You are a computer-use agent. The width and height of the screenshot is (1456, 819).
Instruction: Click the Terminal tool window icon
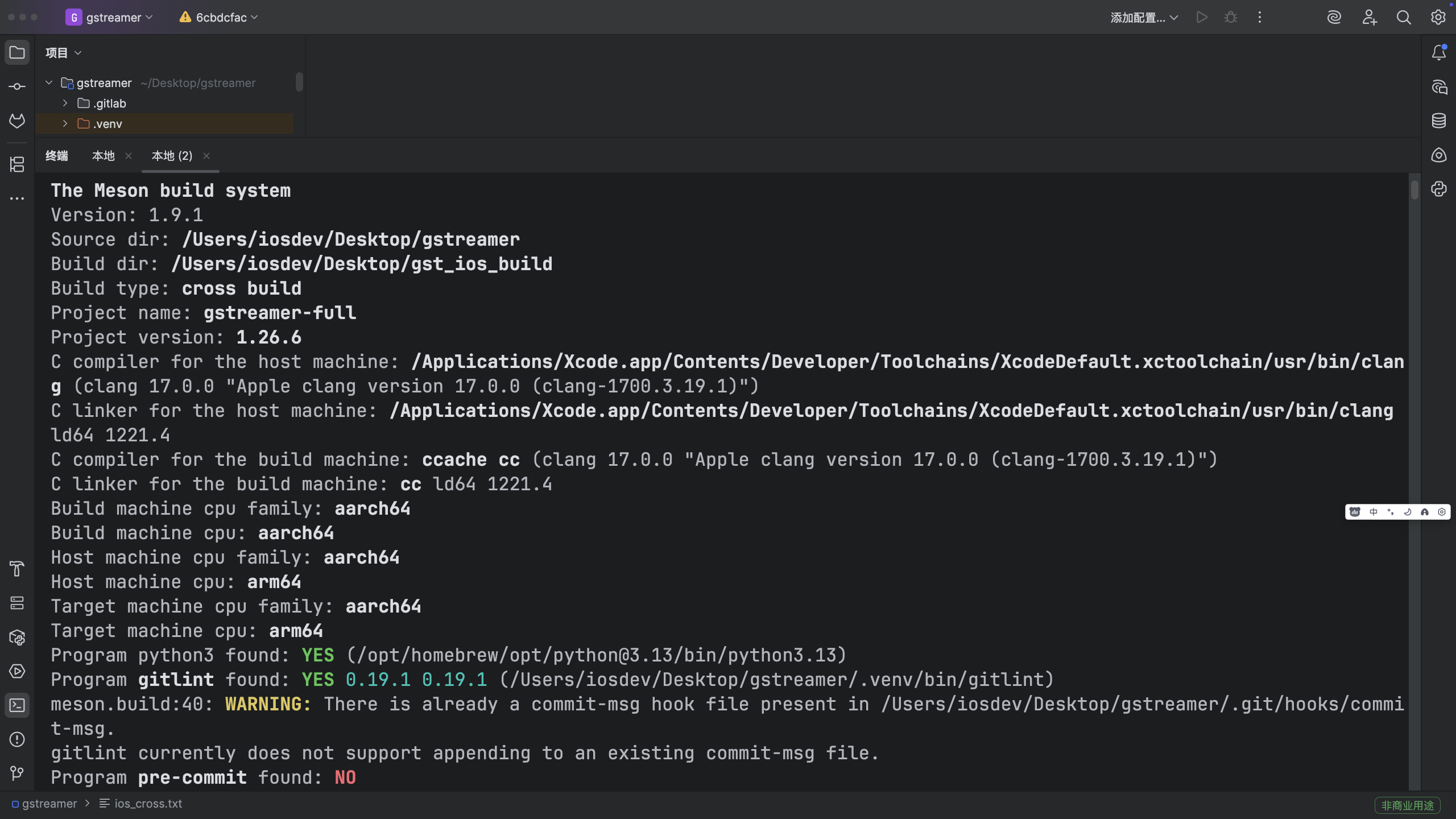pyautogui.click(x=17, y=705)
